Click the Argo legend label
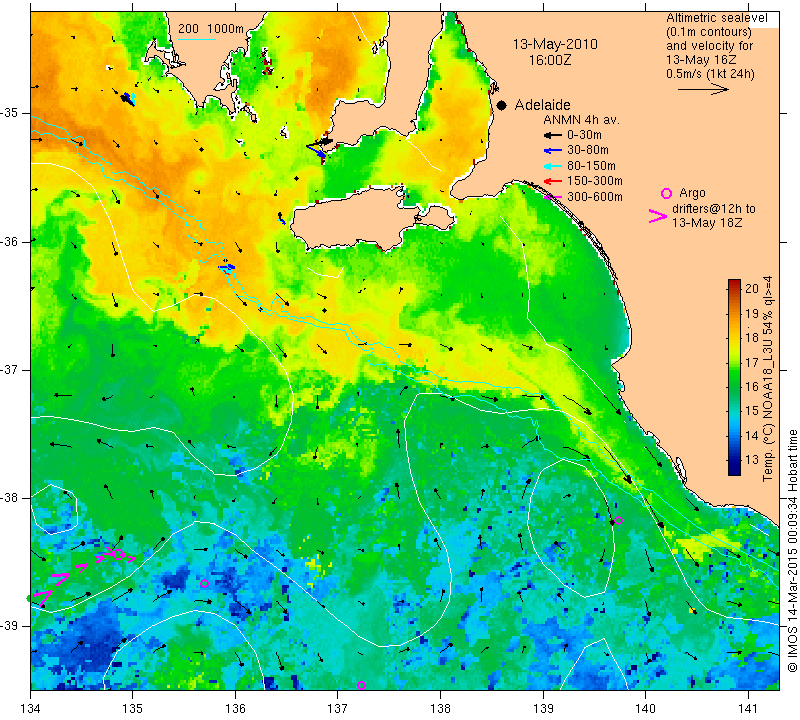The image size is (800, 720). point(692,193)
